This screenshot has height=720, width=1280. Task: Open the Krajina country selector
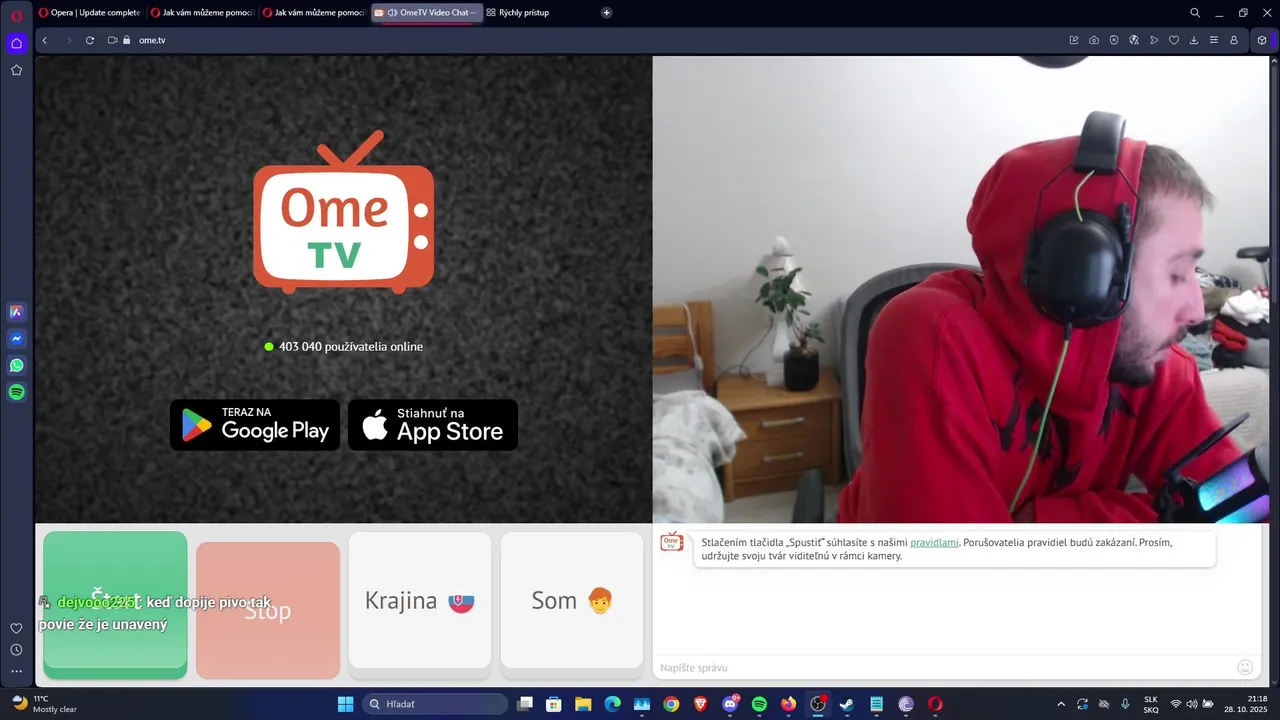(420, 600)
